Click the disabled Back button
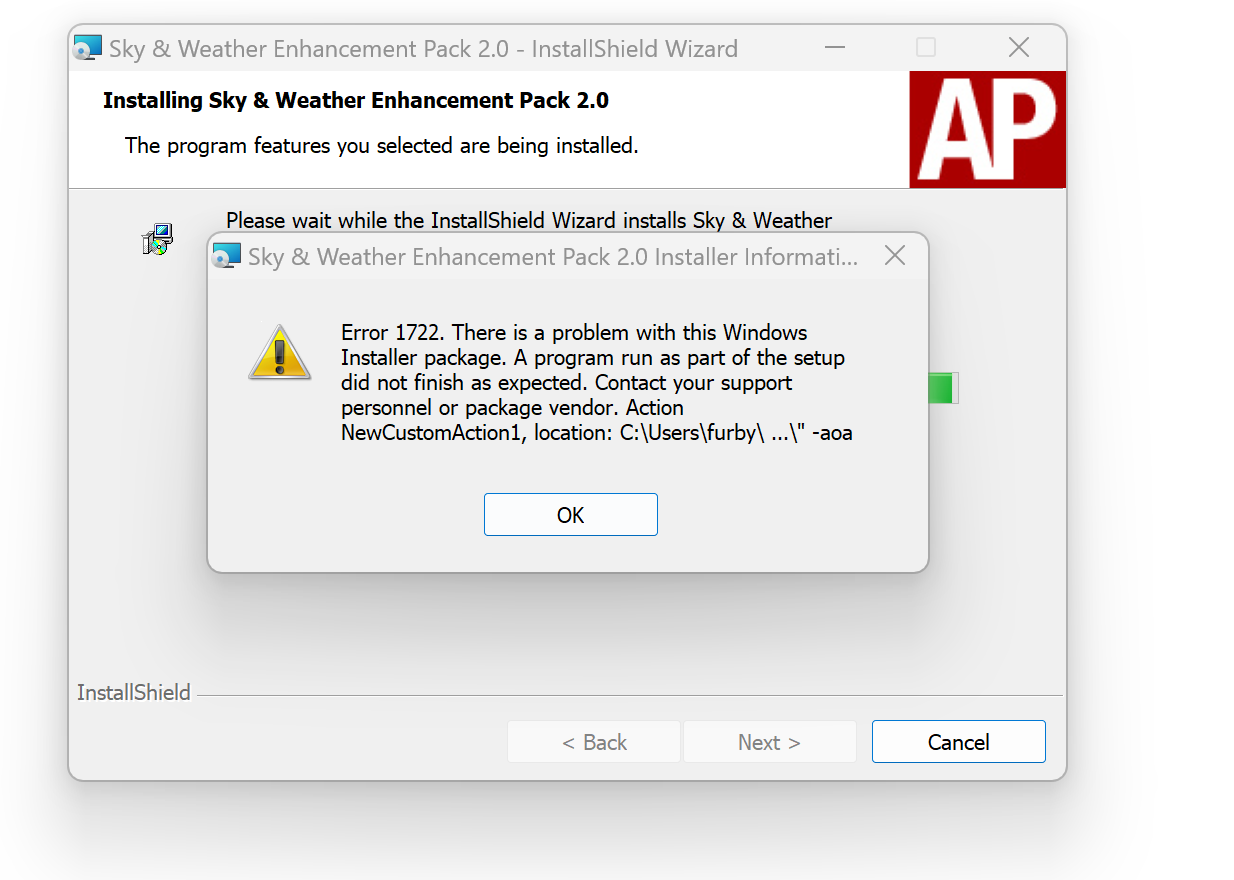The width and height of the screenshot is (1234, 880). coord(594,742)
